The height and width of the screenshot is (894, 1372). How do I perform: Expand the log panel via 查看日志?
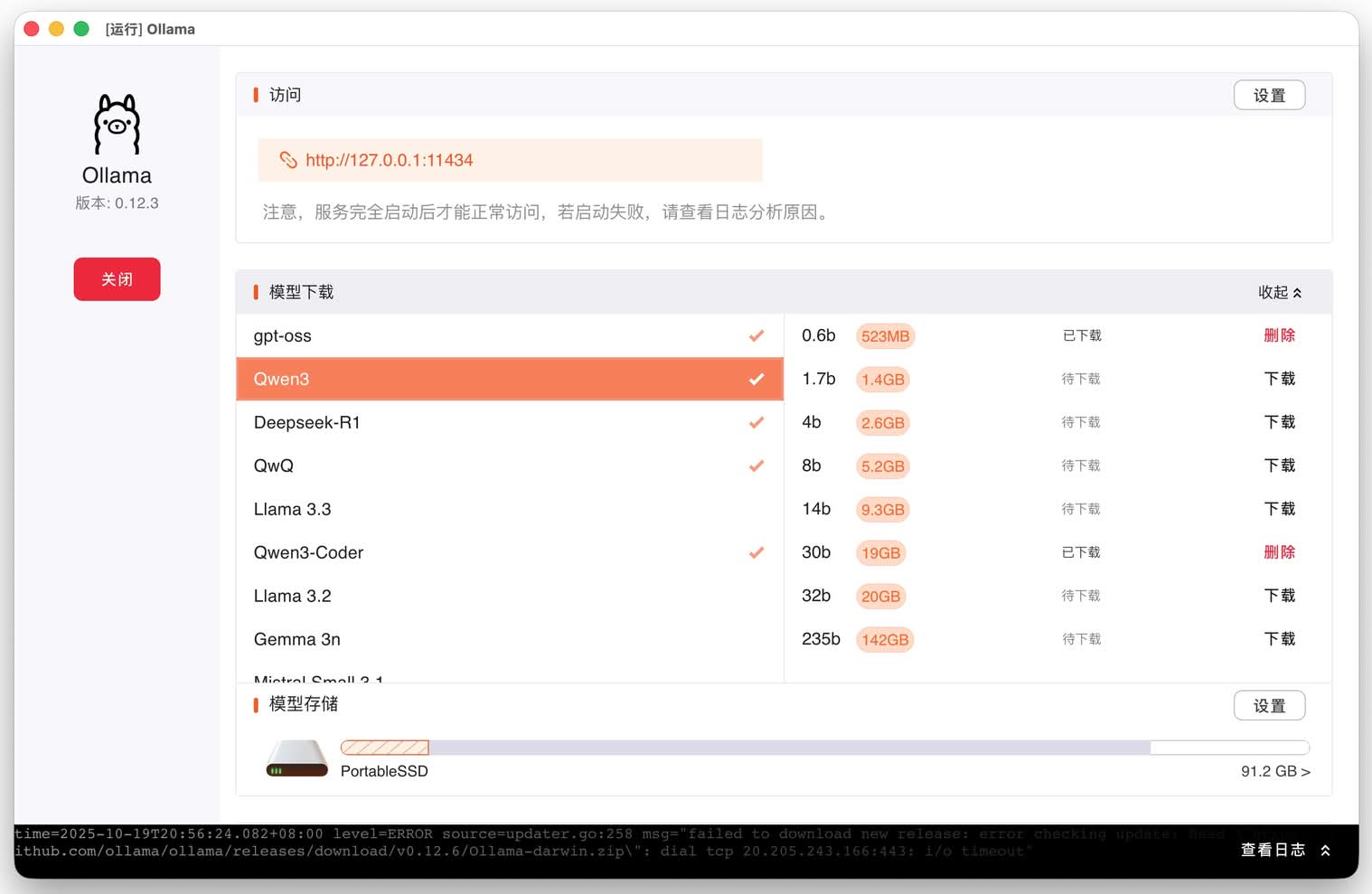tap(1285, 850)
